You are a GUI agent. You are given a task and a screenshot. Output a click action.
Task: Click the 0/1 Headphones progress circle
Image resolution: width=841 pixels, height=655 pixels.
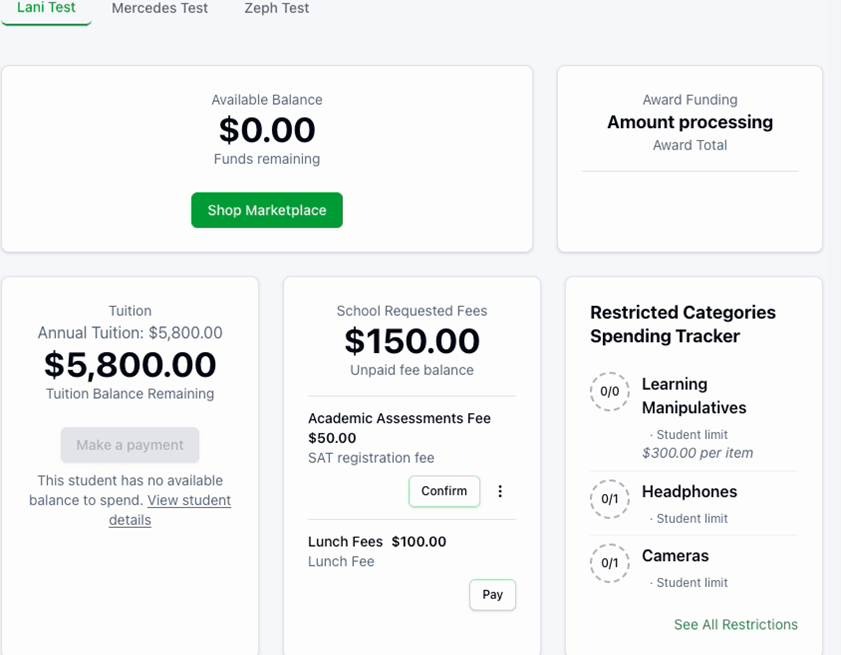609,499
